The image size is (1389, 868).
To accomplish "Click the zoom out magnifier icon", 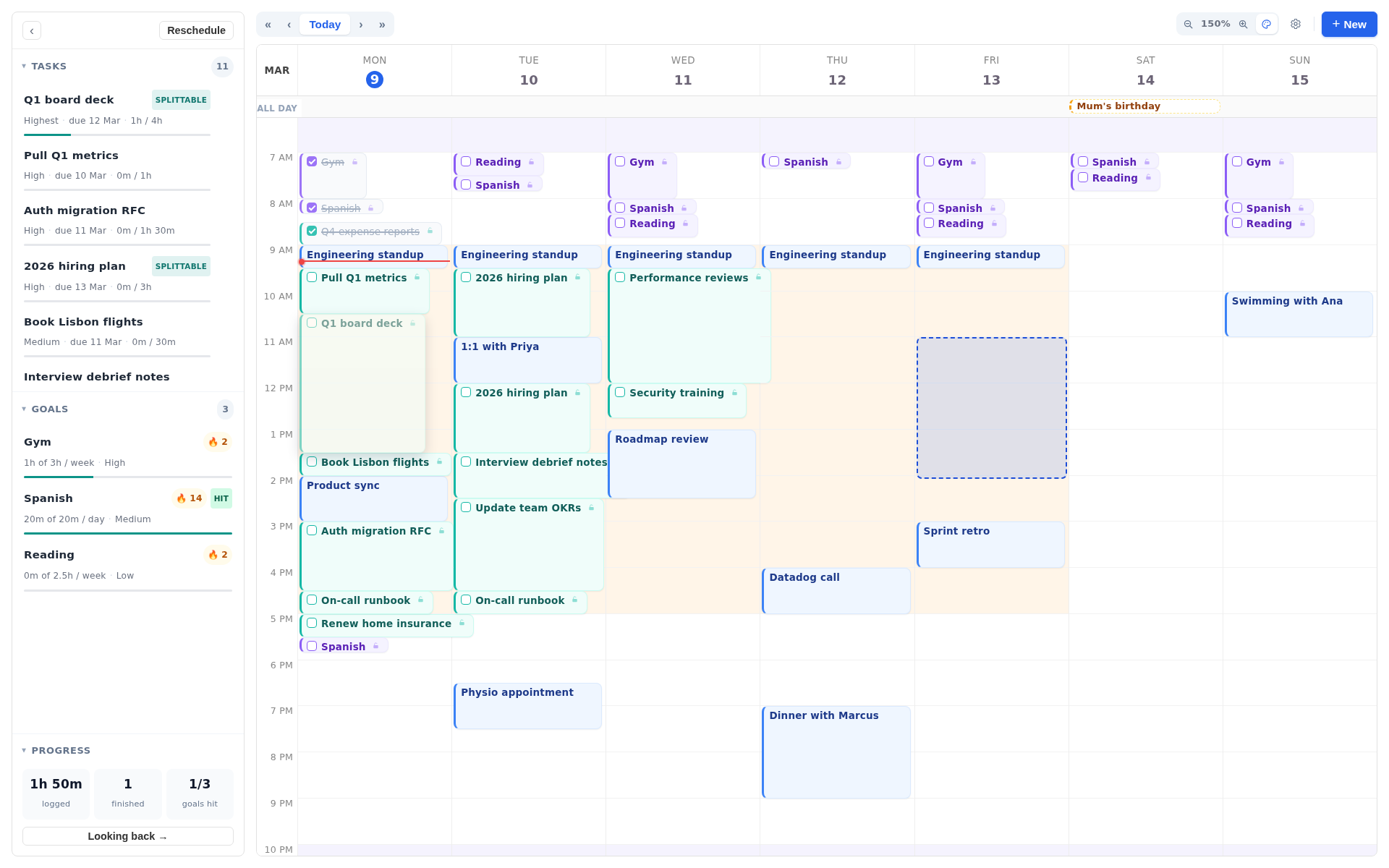I will pyautogui.click(x=1188, y=25).
